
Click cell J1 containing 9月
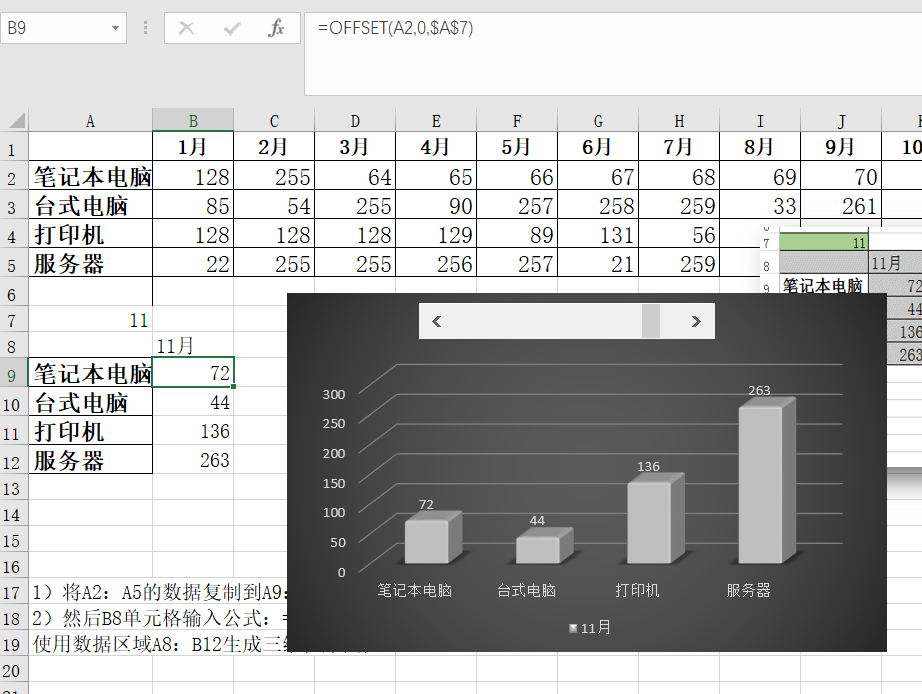coord(841,146)
